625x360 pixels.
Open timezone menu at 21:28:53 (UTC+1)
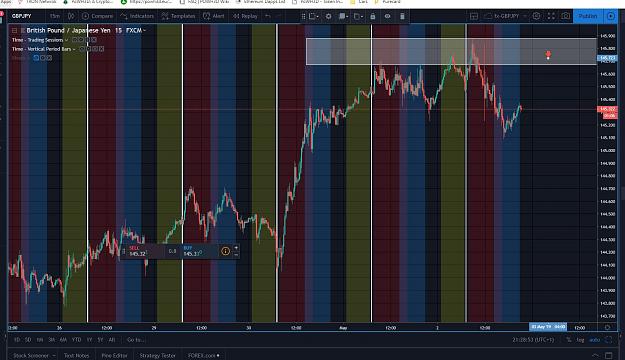533,340
